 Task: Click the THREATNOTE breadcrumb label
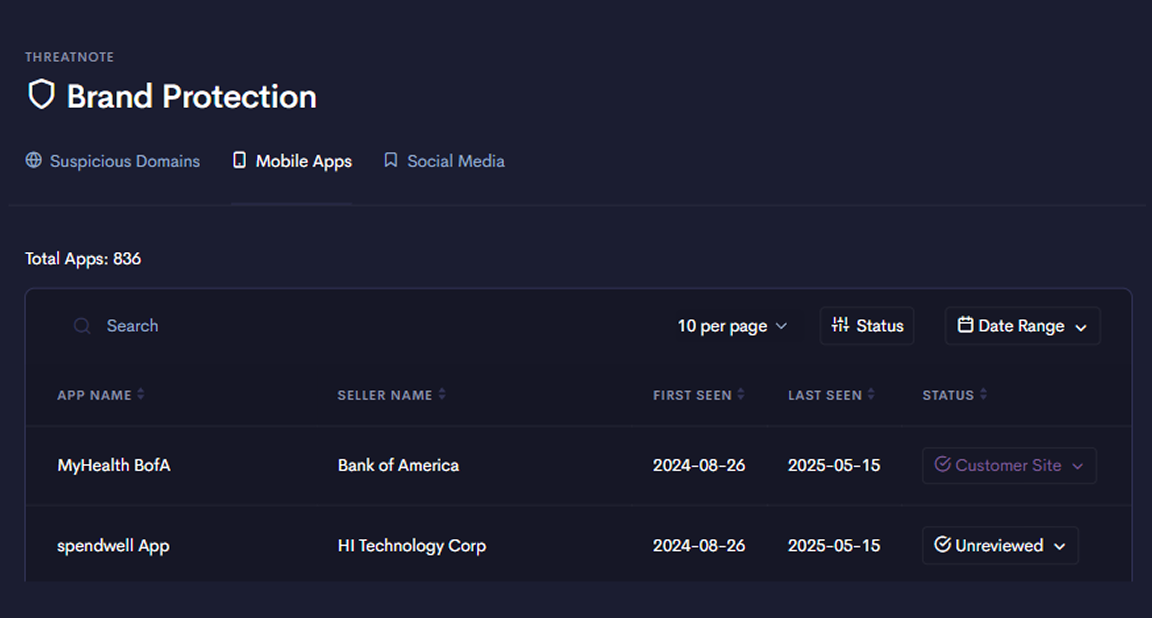click(69, 57)
